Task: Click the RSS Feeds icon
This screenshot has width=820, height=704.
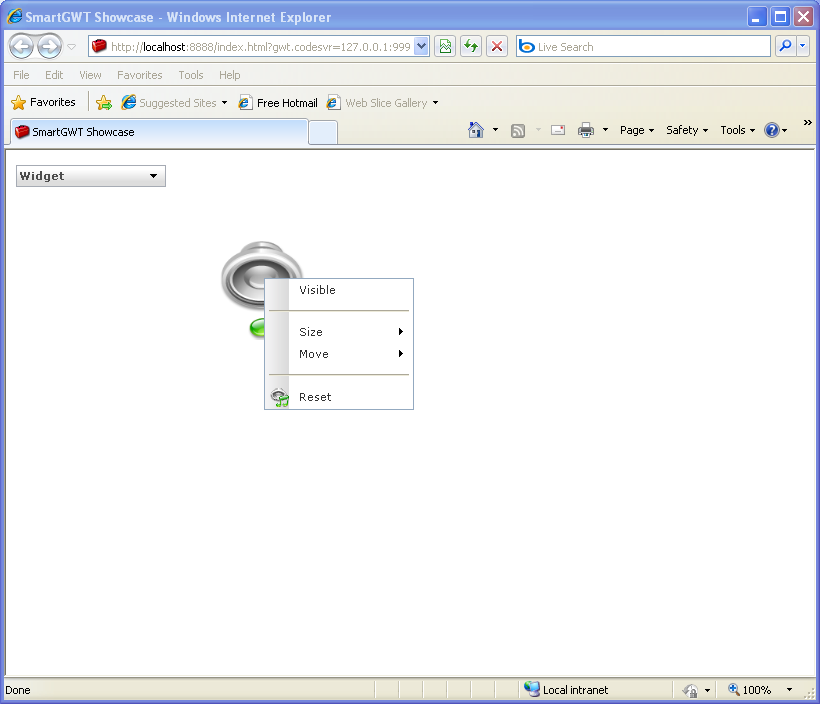Action: [x=518, y=130]
